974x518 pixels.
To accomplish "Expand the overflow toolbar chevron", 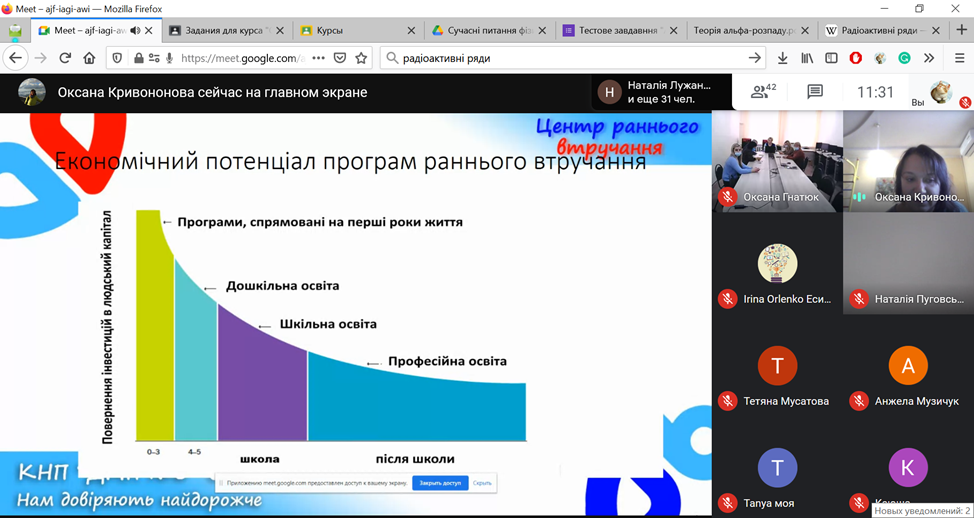I will click(x=929, y=58).
